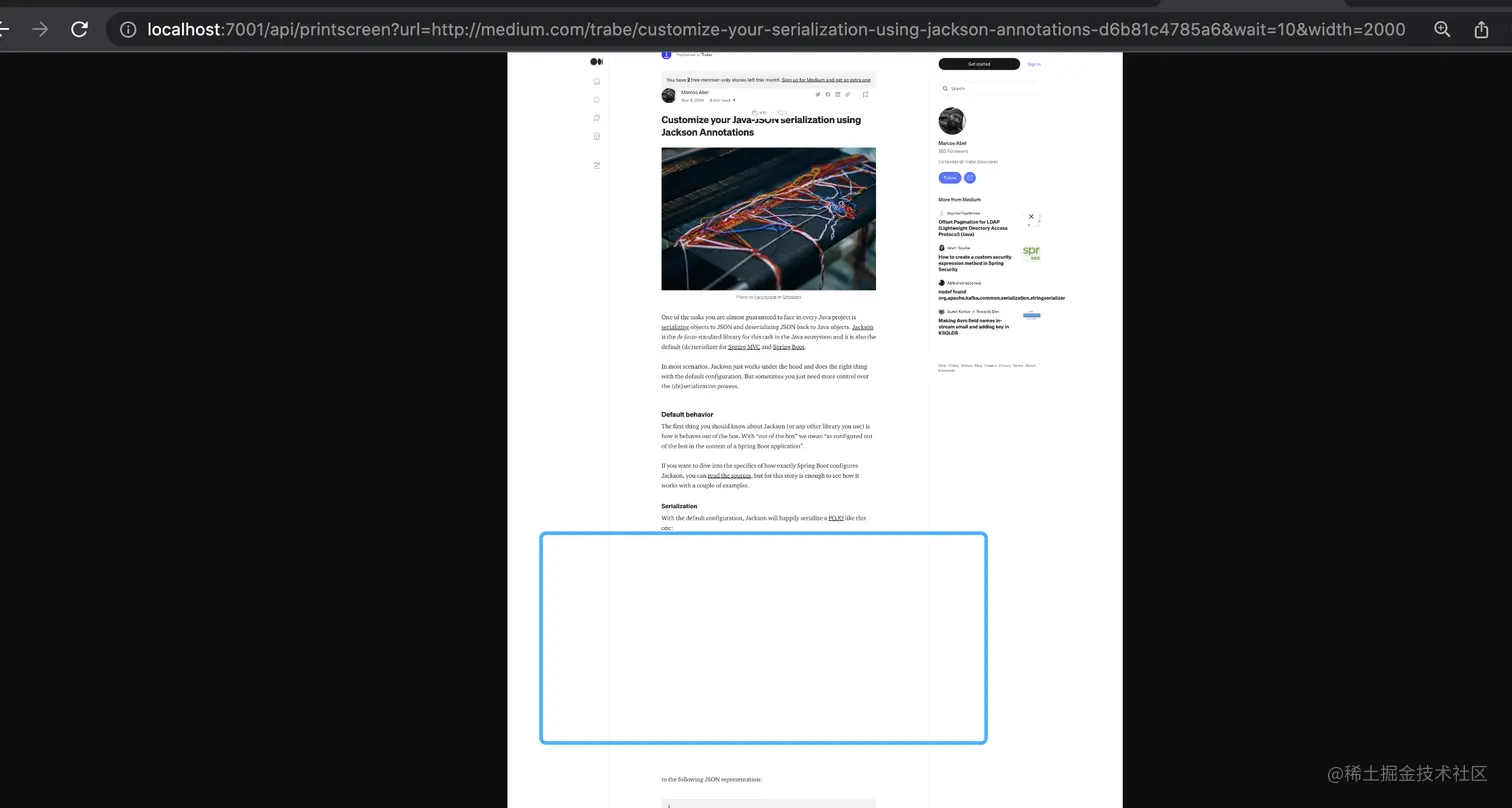Click the 'Spring Boot' link
This screenshot has width=1512, height=808.
coord(788,347)
